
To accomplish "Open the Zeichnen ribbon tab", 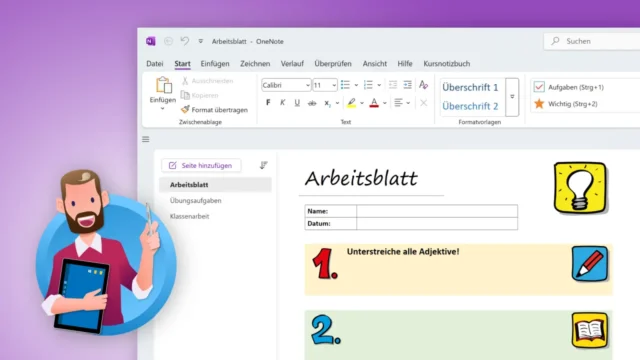I will click(255, 64).
